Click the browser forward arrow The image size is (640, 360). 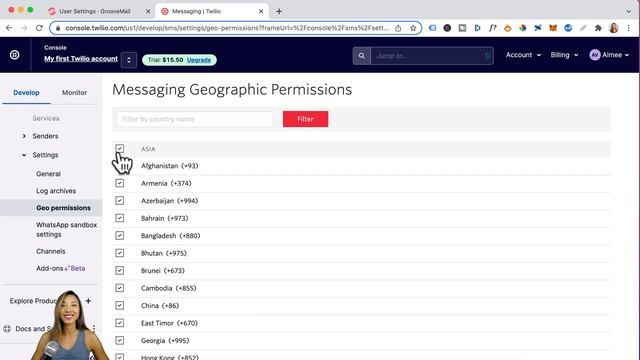click(x=24, y=28)
